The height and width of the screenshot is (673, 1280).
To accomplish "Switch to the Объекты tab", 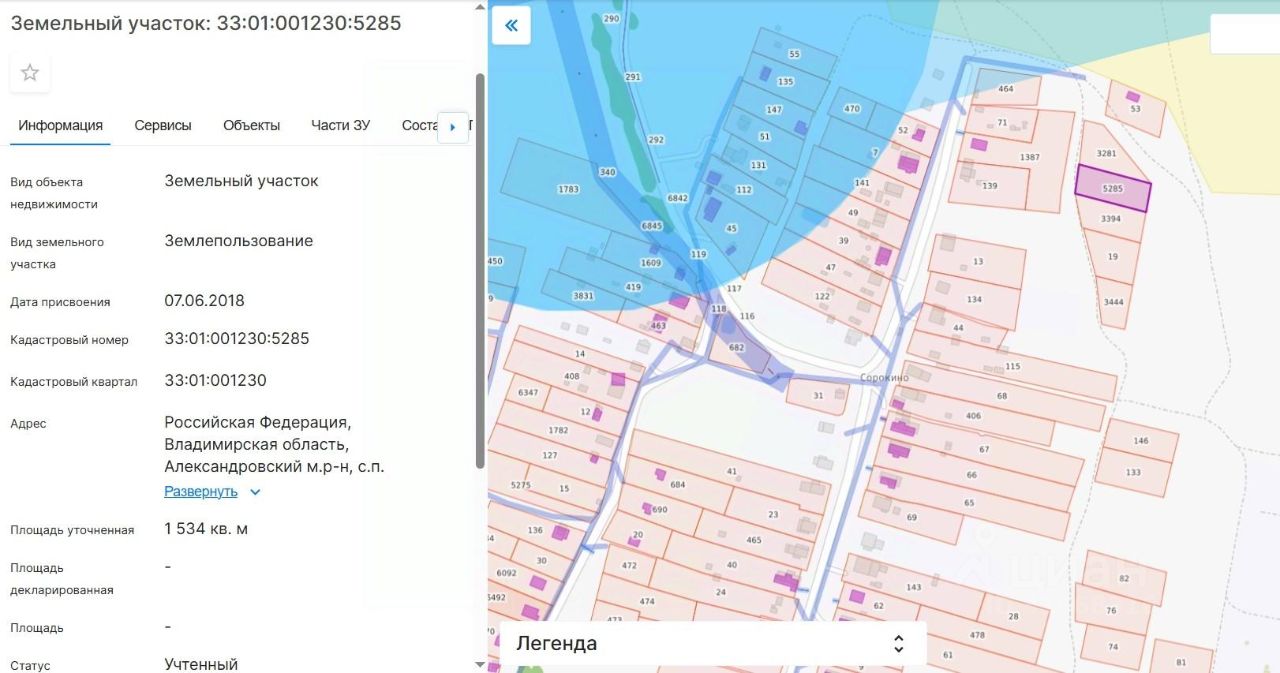I will 251,125.
